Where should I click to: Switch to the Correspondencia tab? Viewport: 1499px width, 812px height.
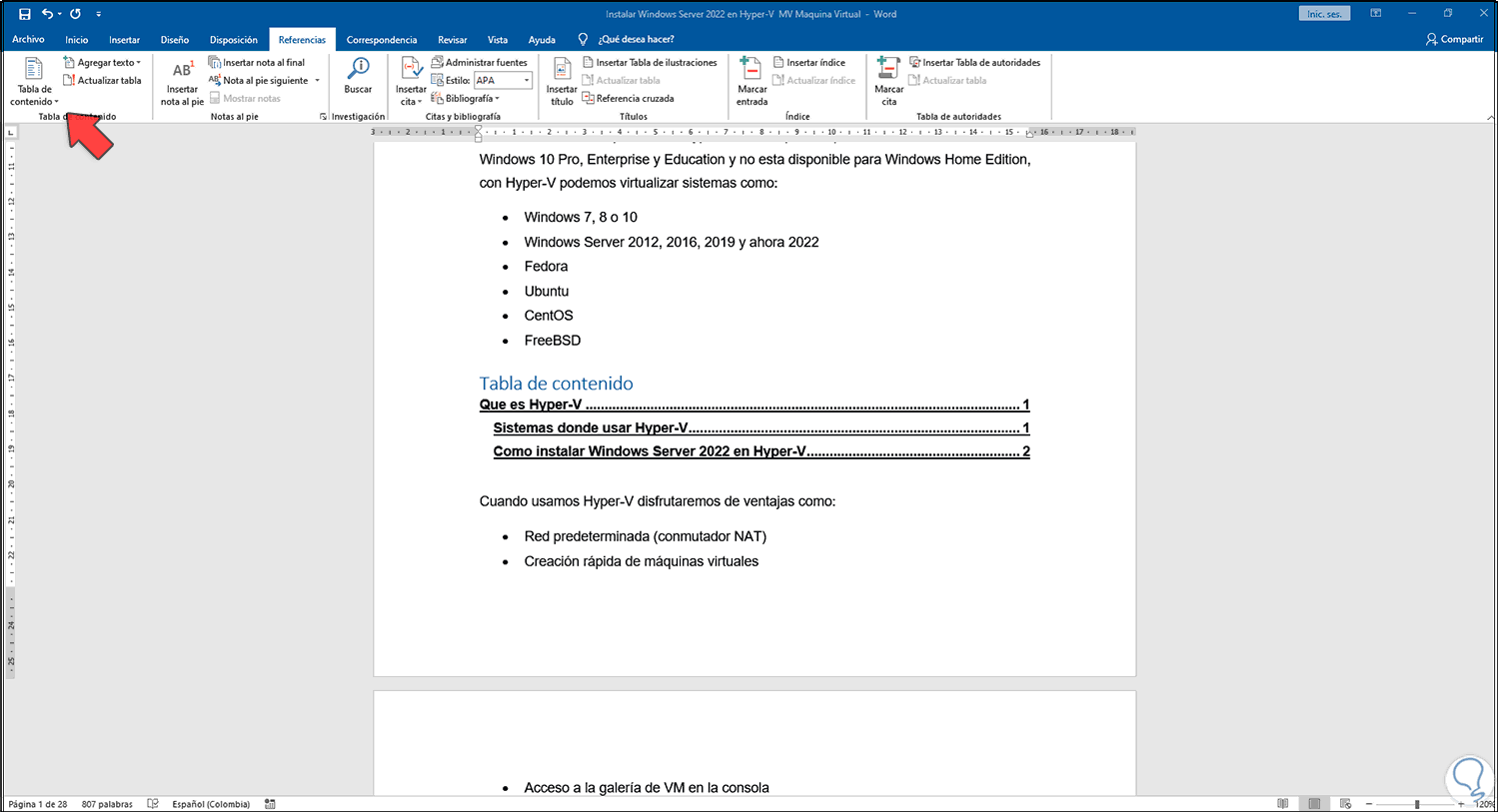(x=382, y=40)
